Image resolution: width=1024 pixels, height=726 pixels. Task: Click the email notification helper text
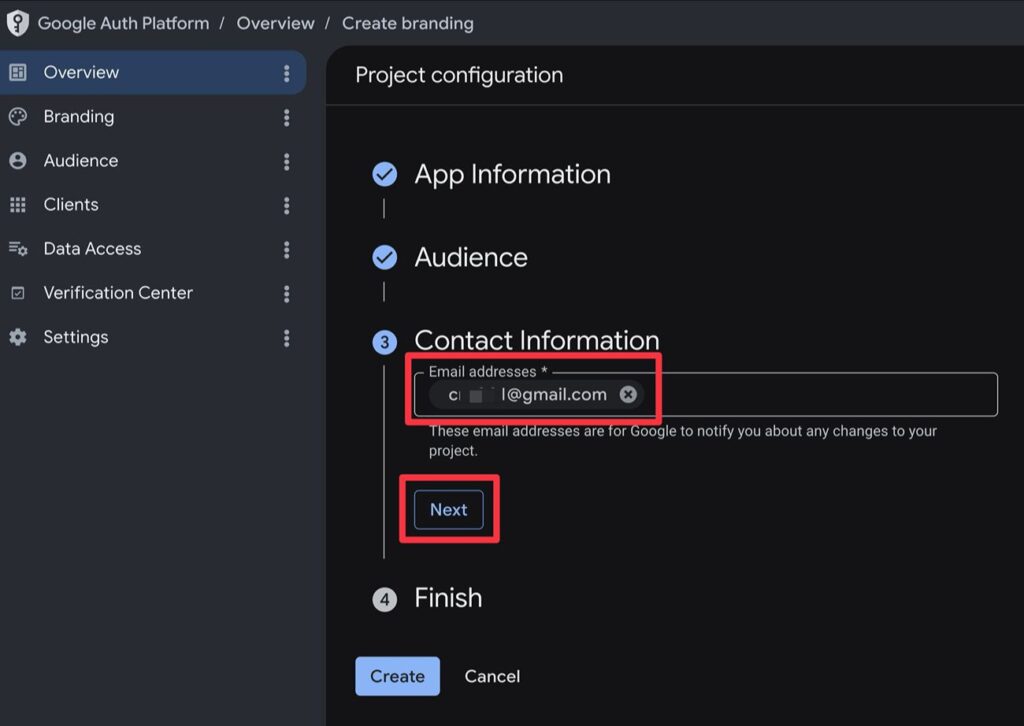tap(682, 441)
